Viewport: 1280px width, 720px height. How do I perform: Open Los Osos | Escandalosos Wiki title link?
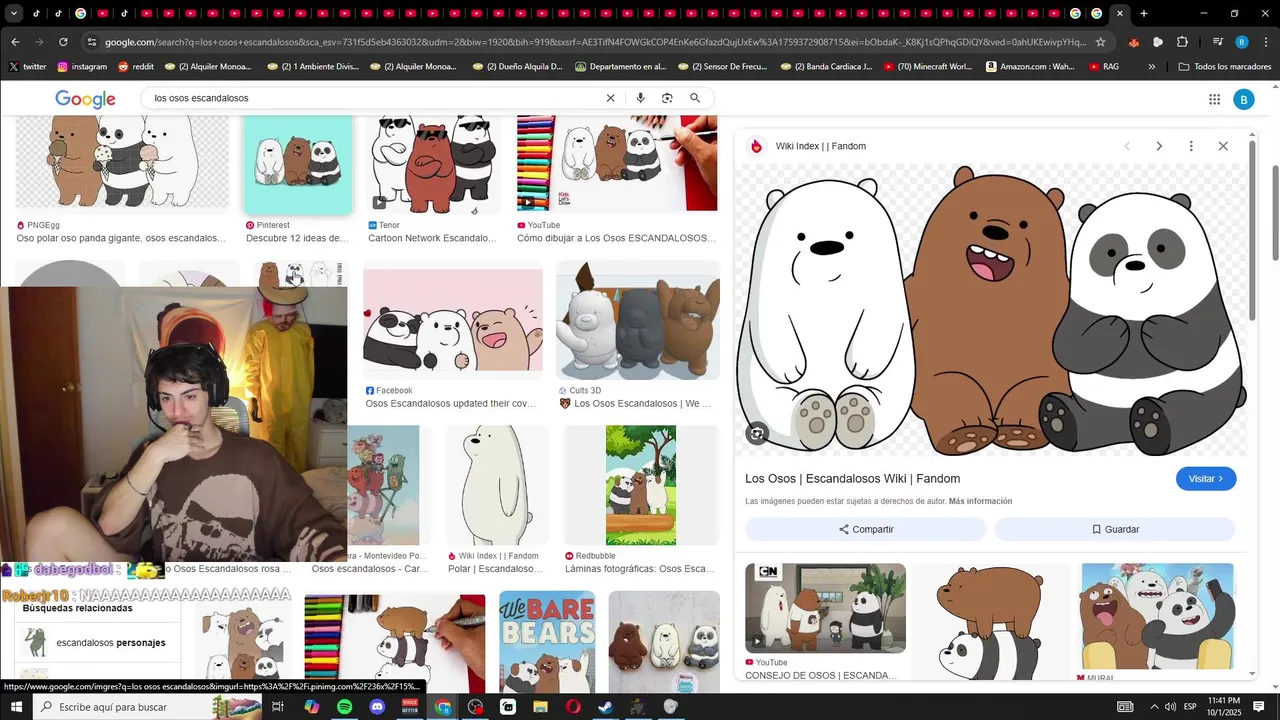coord(852,479)
